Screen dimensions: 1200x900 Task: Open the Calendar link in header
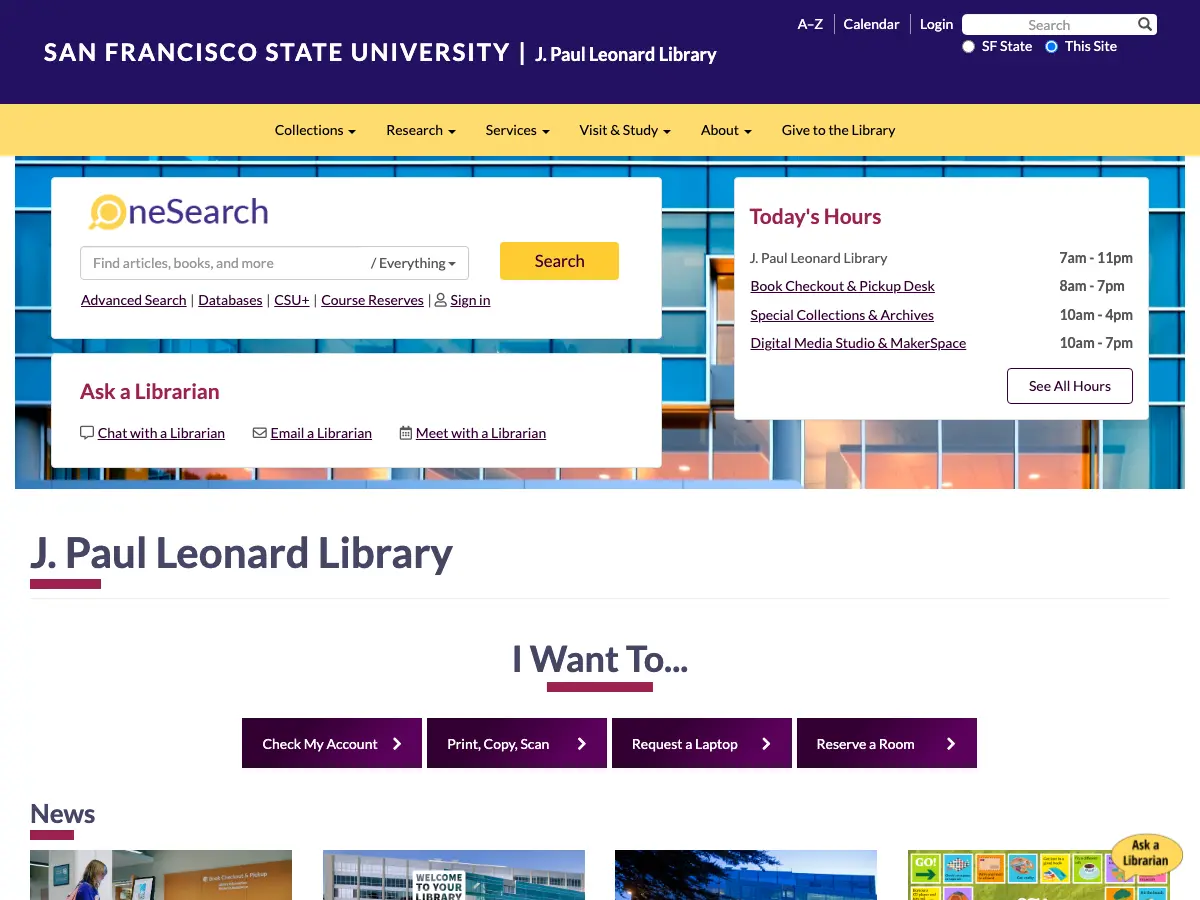click(871, 24)
